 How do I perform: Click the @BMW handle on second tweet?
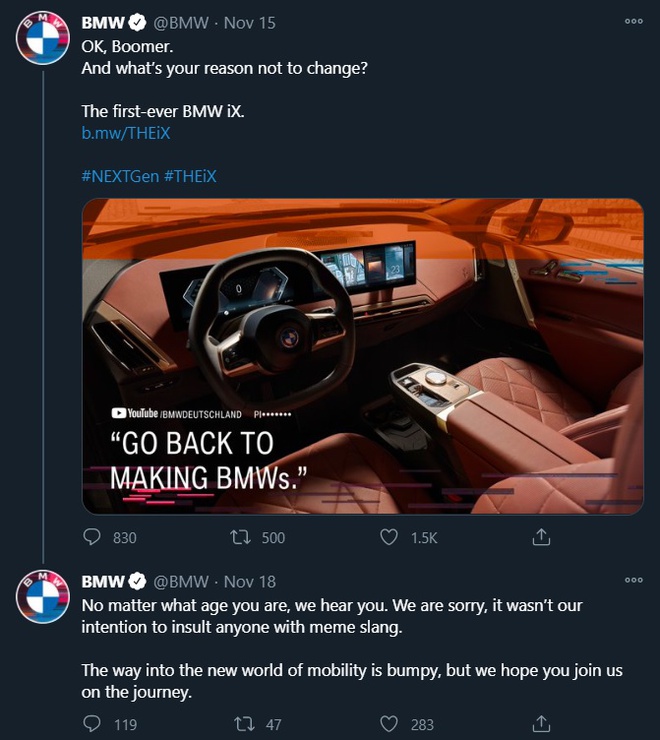[181, 581]
